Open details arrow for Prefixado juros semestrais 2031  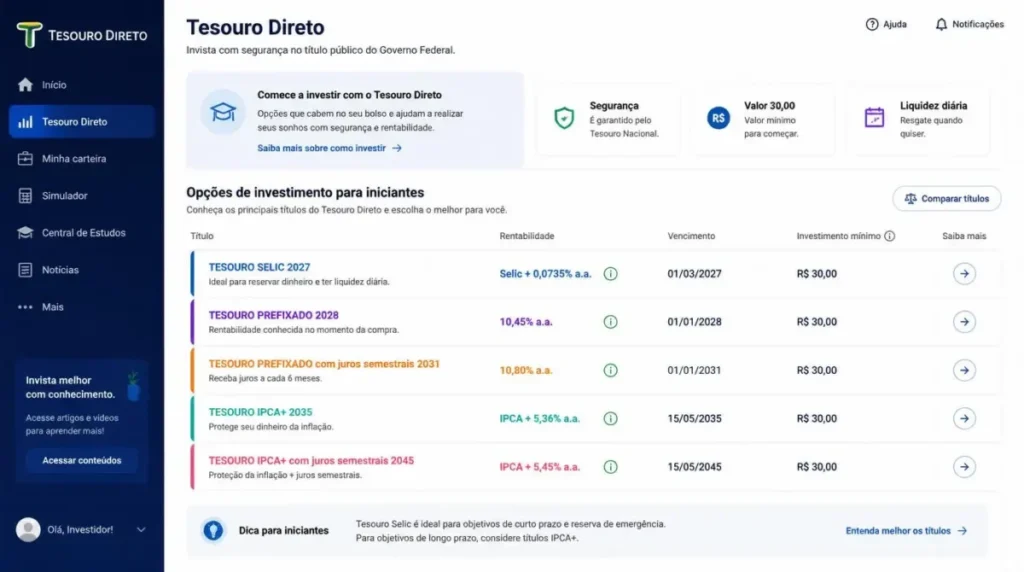point(965,370)
